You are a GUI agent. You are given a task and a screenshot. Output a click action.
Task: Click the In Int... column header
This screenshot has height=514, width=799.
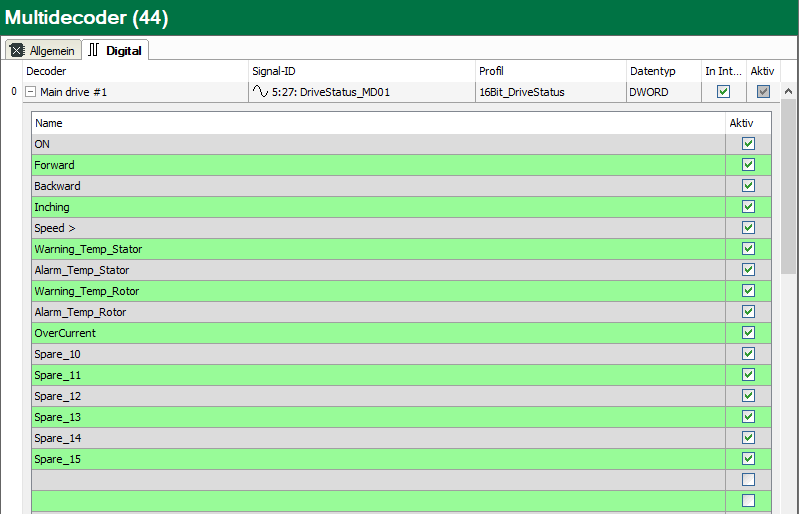724,71
